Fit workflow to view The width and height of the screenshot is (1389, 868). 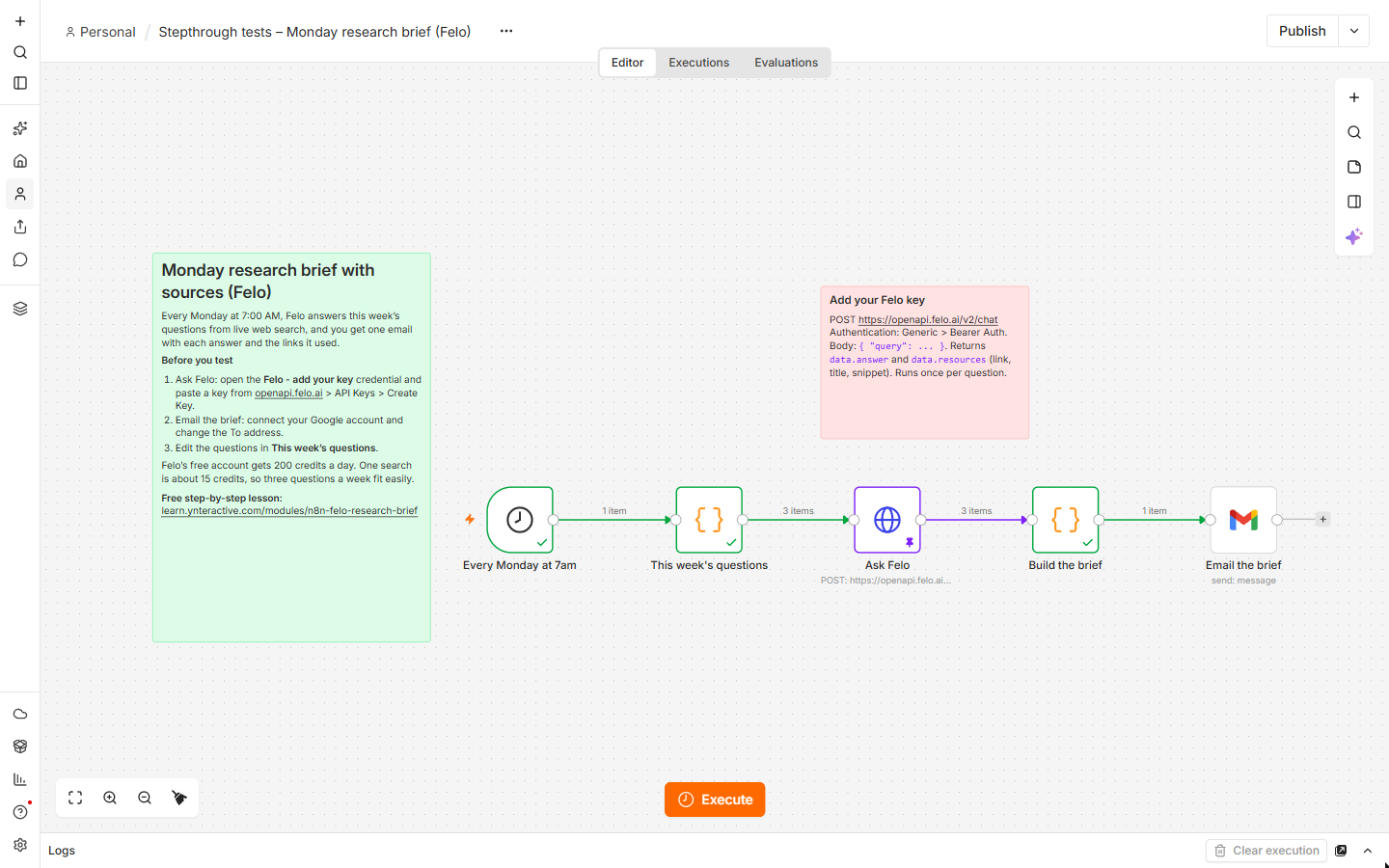pos(75,798)
